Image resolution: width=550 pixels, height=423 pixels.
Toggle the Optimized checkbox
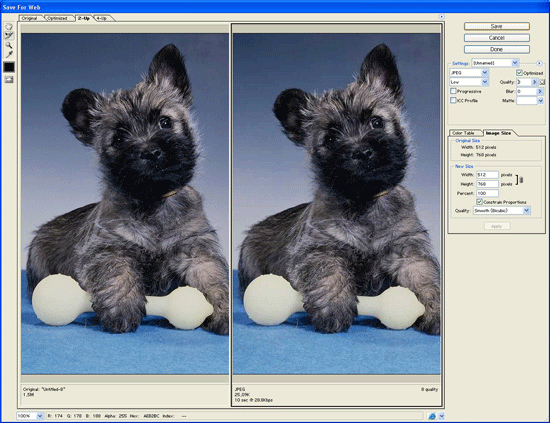tap(519, 73)
